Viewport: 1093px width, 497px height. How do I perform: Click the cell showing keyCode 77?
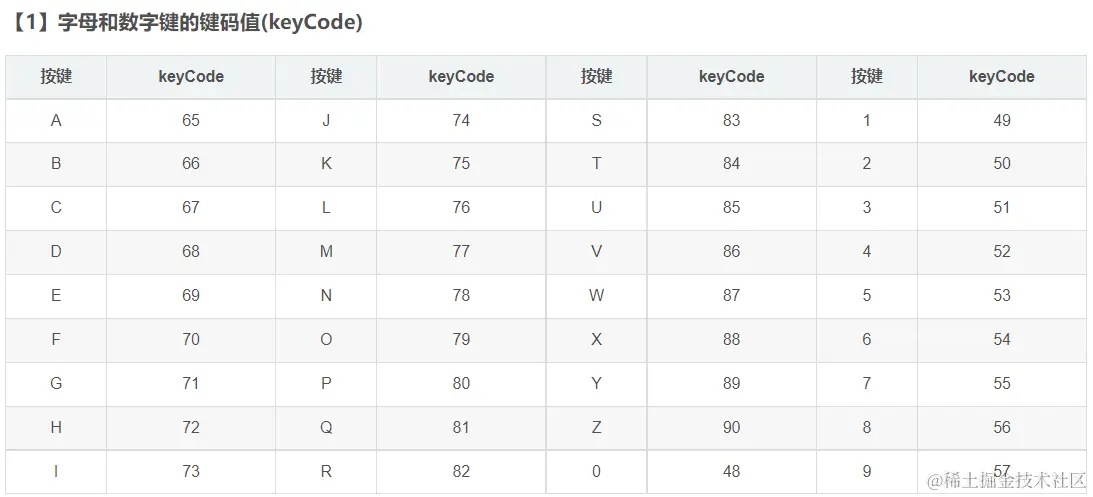[461, 251]
